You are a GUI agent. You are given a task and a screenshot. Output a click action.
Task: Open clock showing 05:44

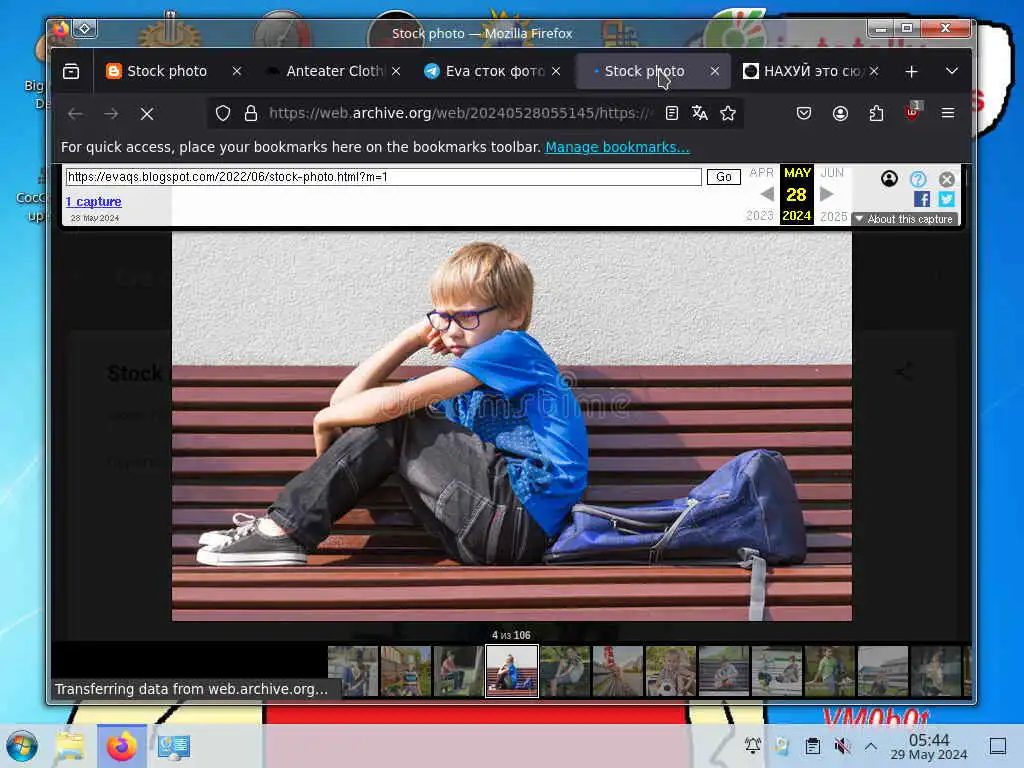(929, 746)
